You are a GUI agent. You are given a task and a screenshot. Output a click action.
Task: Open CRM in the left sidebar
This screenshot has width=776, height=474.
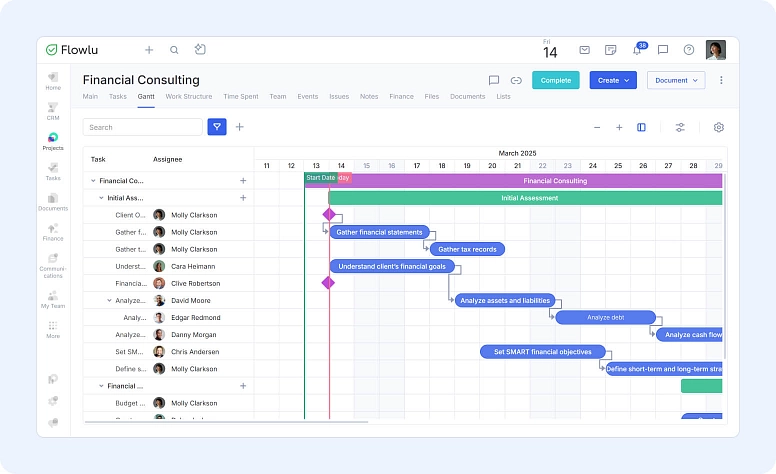click(53, 111)
